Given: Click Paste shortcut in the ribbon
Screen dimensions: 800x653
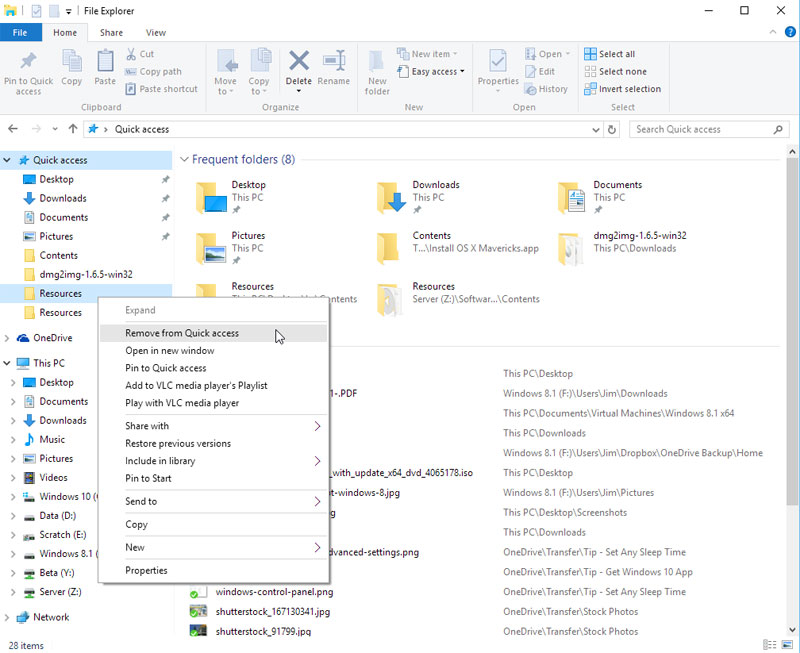Looking at the screenshot, I should [161, 89].
